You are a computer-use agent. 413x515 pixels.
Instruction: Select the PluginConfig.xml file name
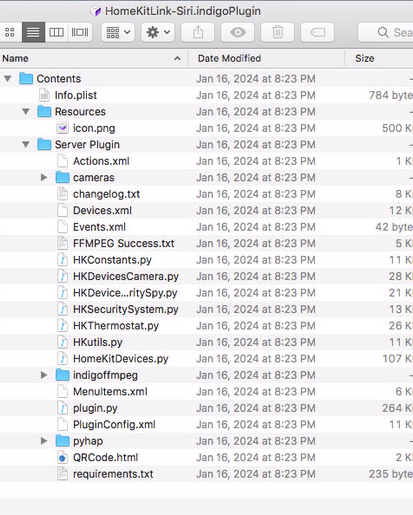point(114,425)
